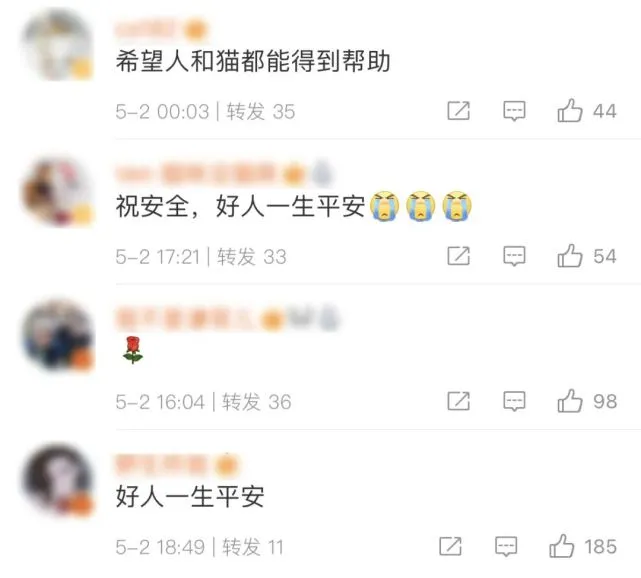This screenshot has width=641, height=578.
Task: Share the comment posted at 5-2 16:04
Action: click(458, 401)
